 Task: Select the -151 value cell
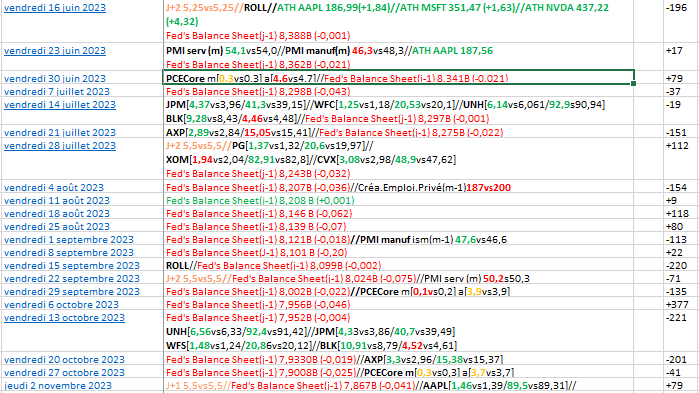point(680,132)
